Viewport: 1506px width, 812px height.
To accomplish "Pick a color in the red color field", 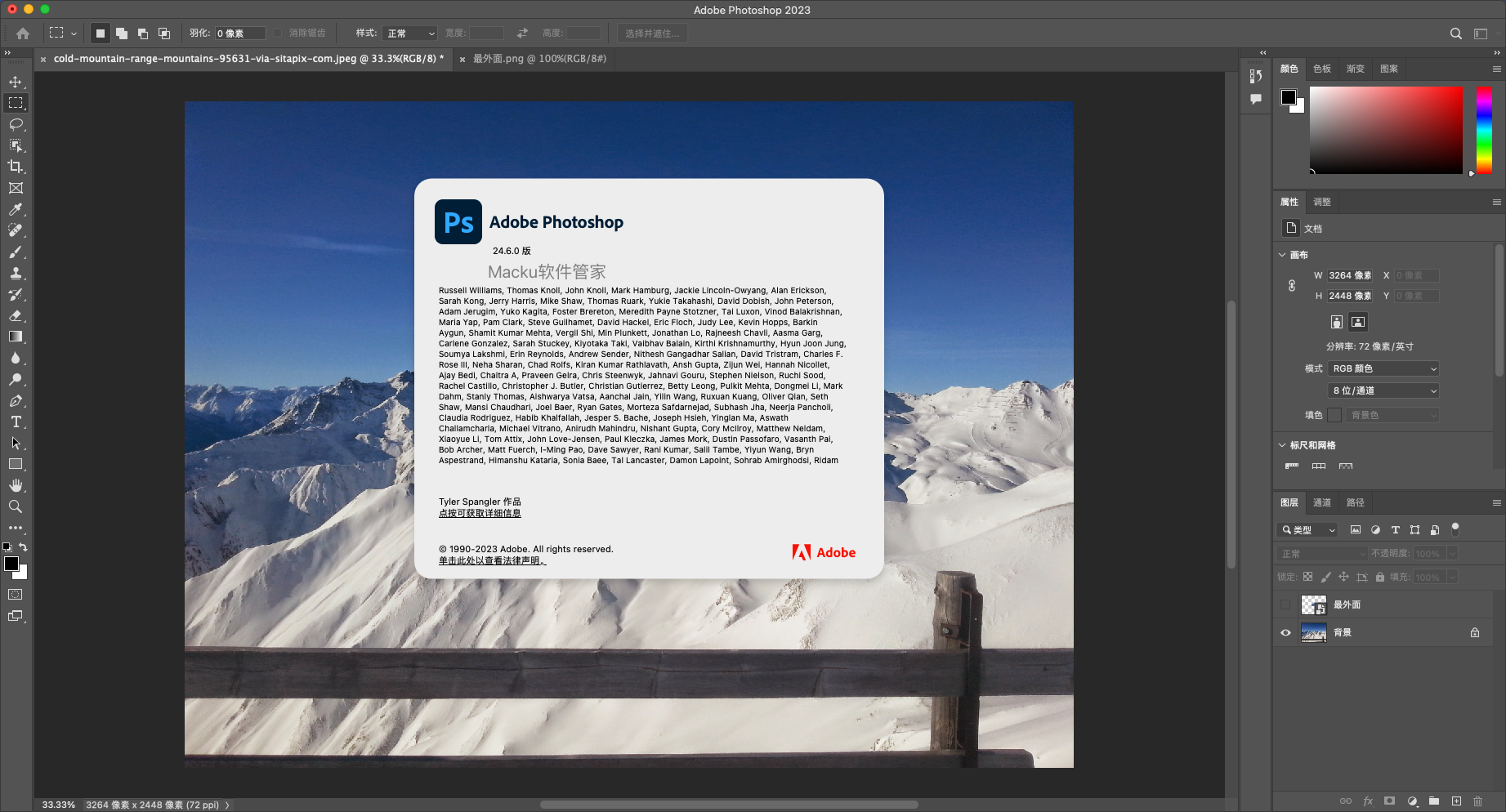I will tap(1386, 130).
